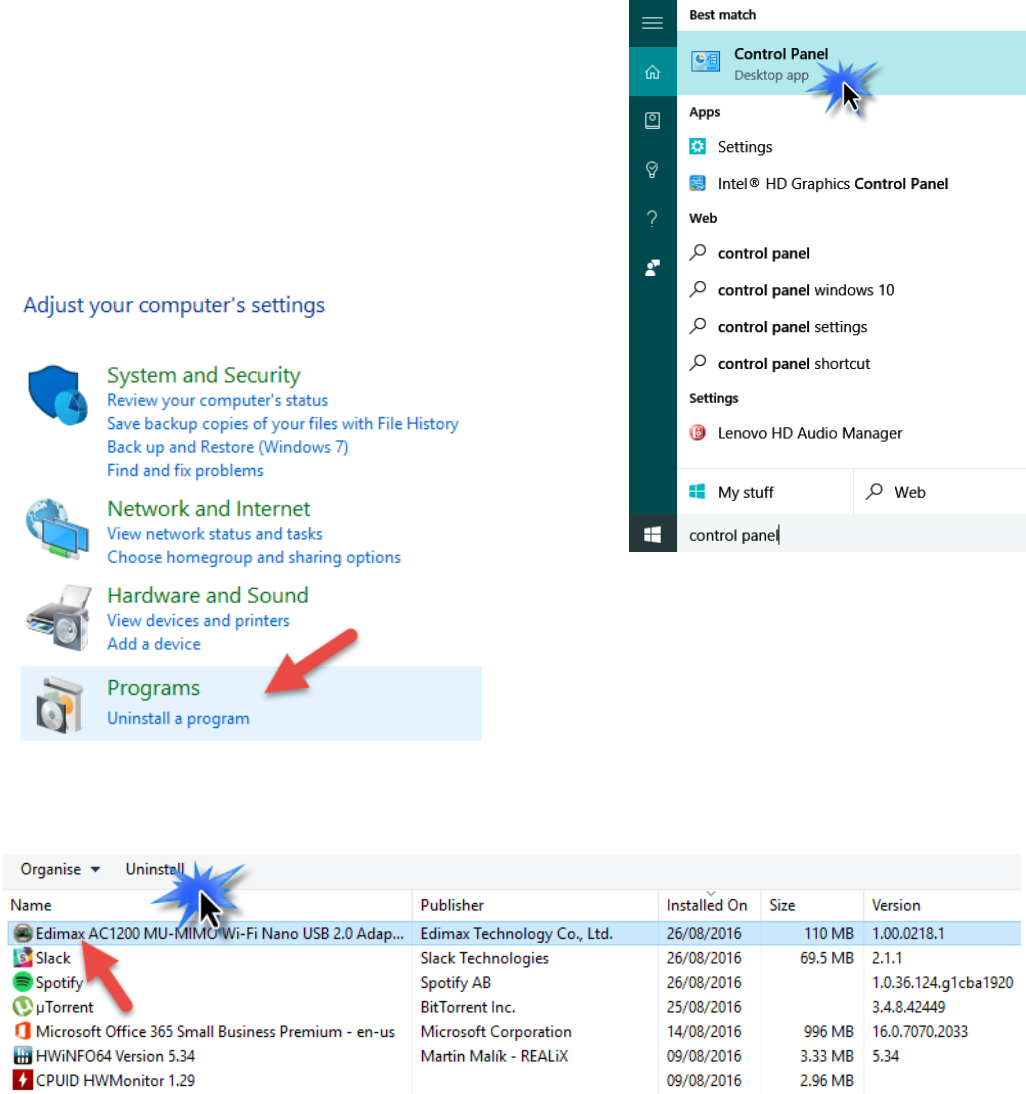Click the Uninstall toolbar button
Image resolution: width=1026 pixels, height=1094 pixels.
tap(155, 869)
